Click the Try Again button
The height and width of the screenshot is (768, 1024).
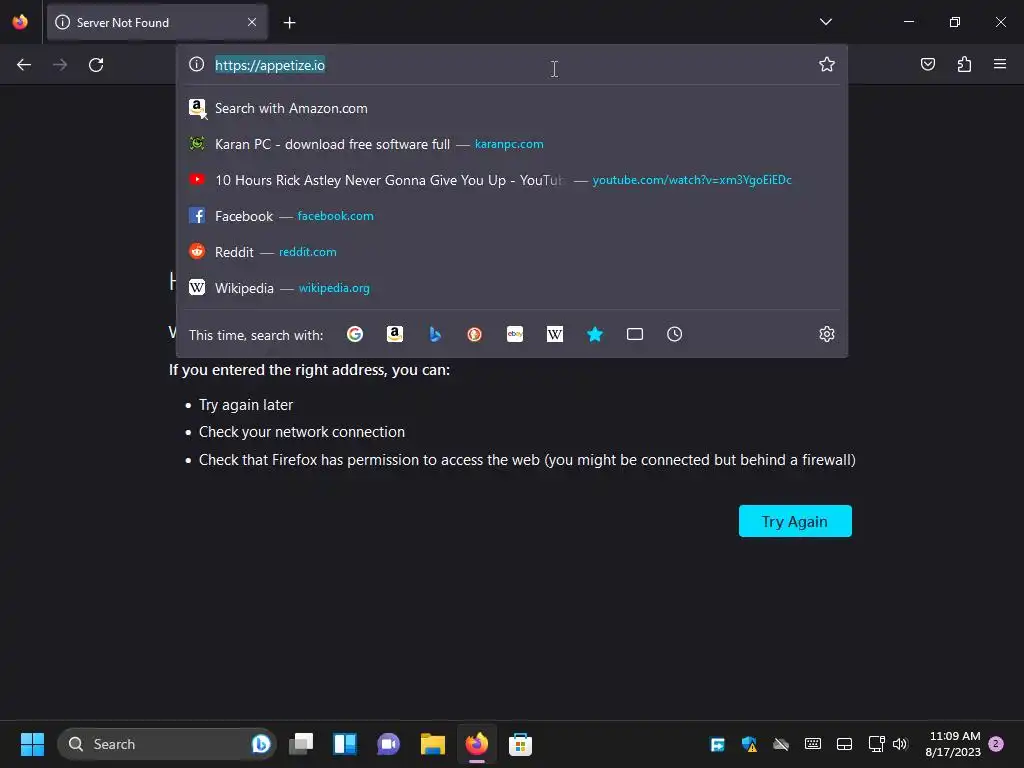[x=795, y=521]
